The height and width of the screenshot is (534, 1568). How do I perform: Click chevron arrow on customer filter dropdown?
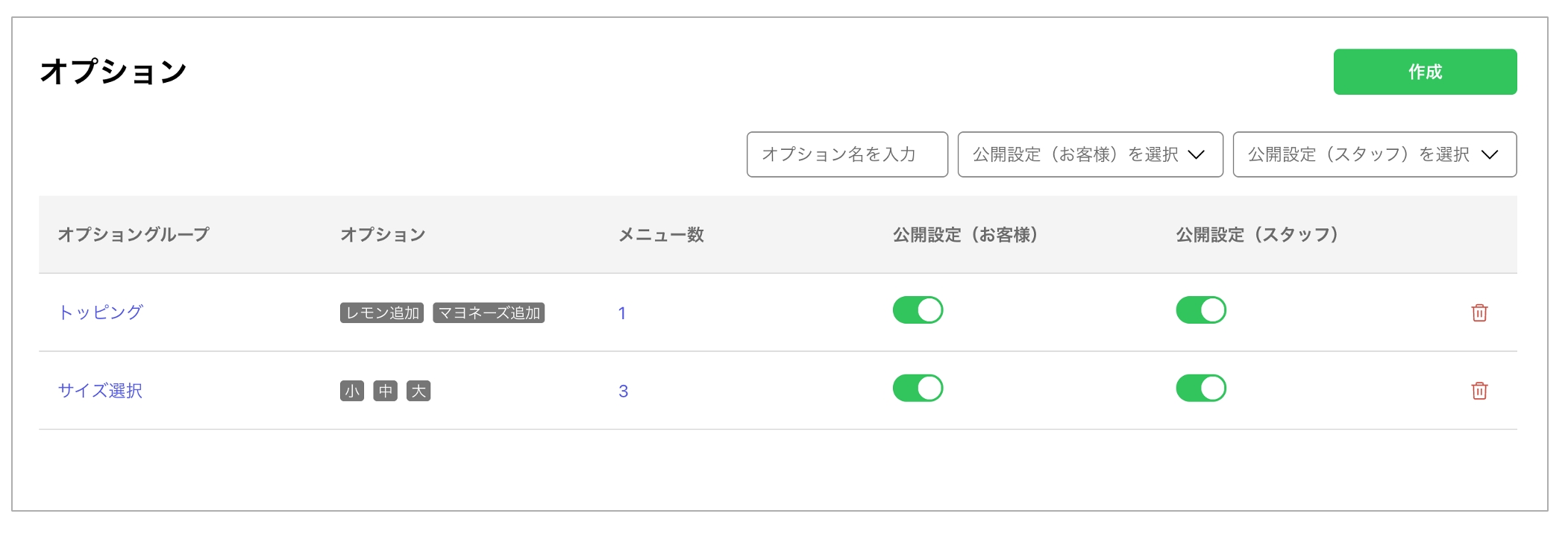(x=1196, y=154)
